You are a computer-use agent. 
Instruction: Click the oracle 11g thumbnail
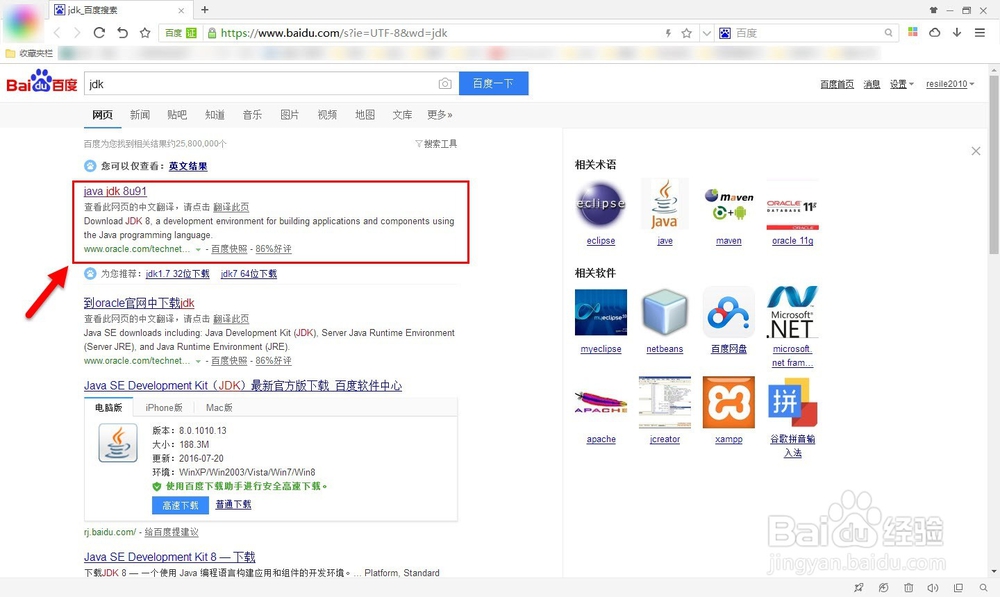pos(793,205)
